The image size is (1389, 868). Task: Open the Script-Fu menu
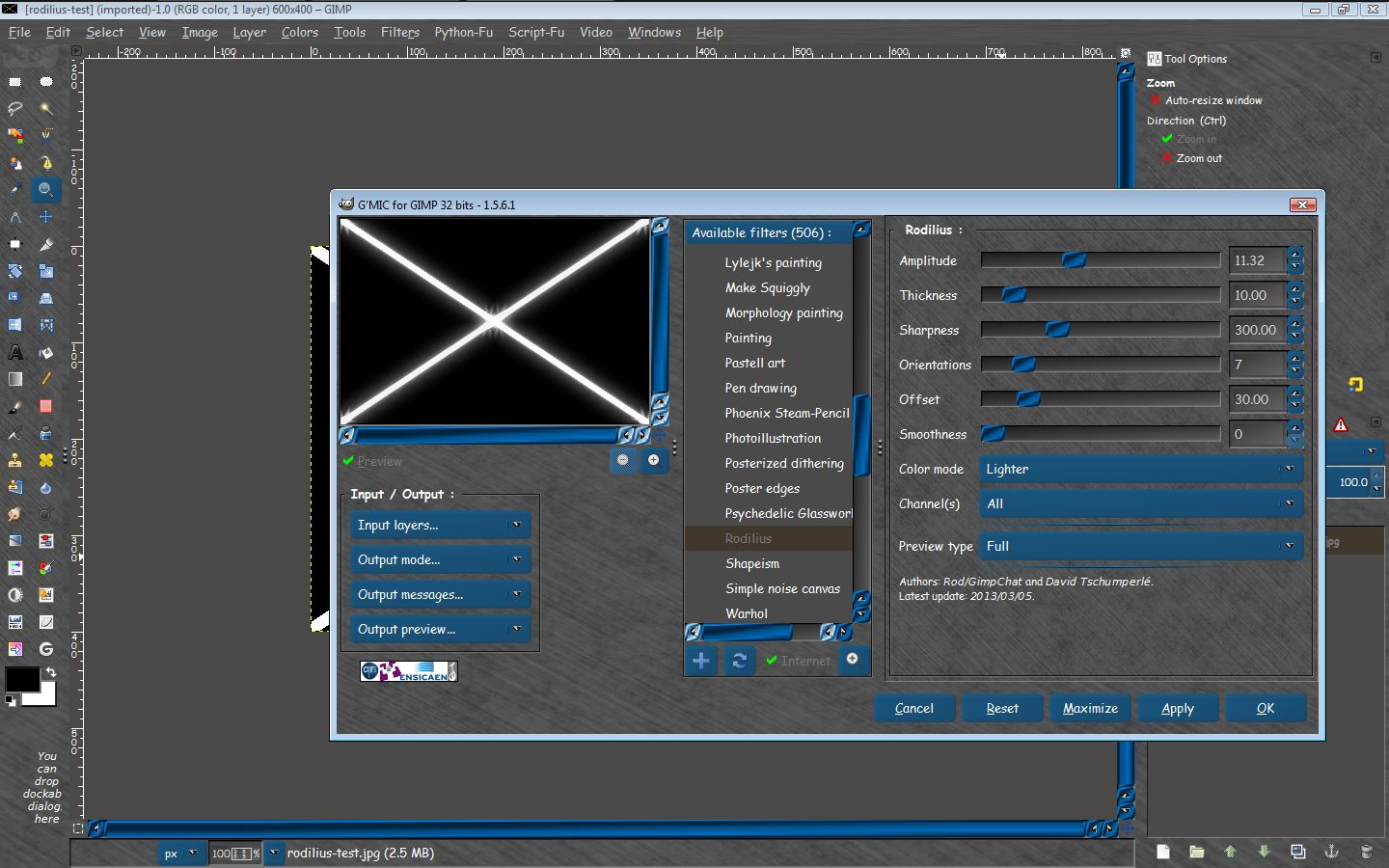click(536, 32)
